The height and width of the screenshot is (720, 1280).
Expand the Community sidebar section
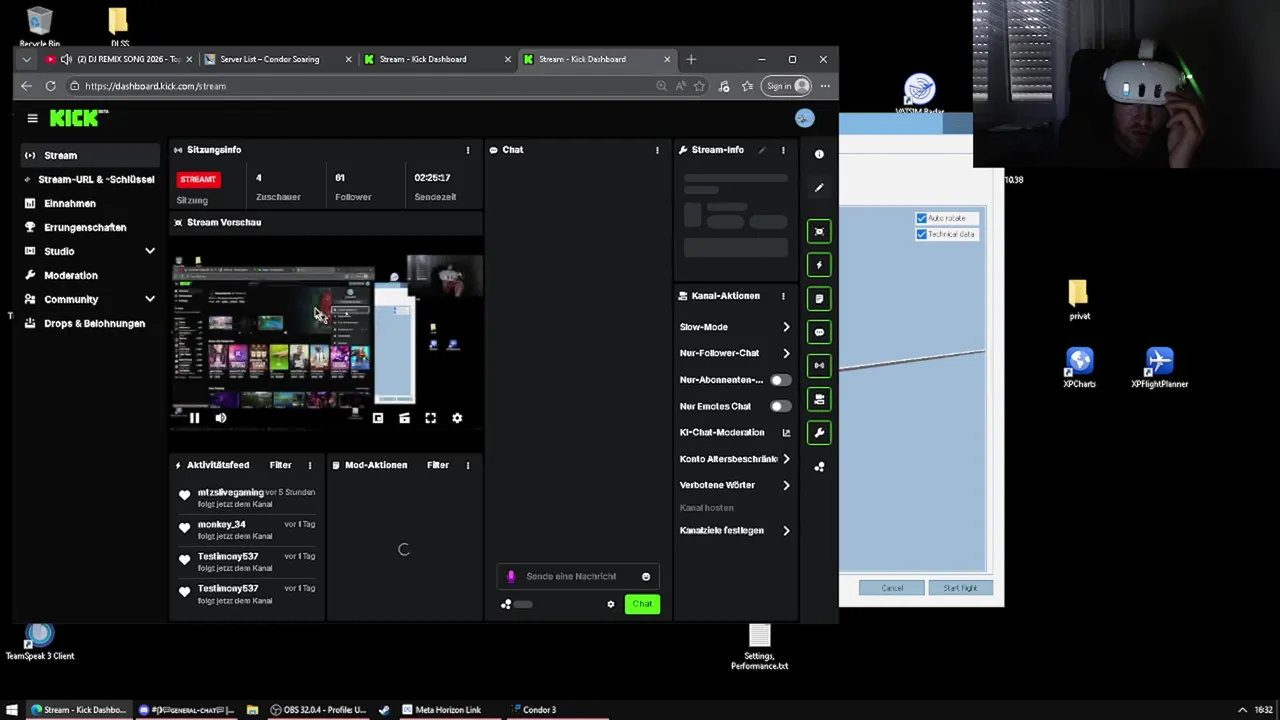pos(150,299)
